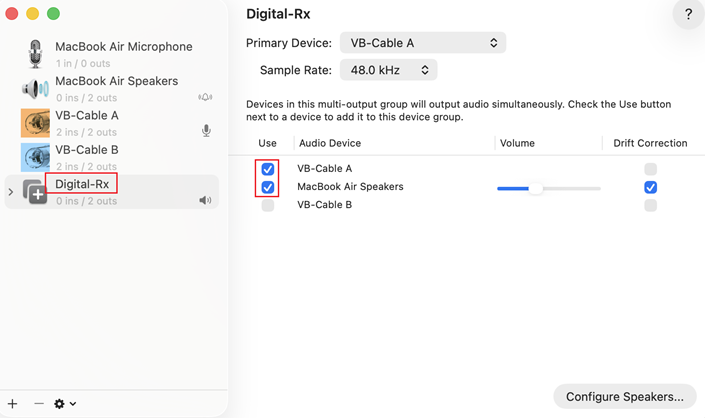
Task: Click the Digital-Rx multi-output device icon
Action: pyautogui.click(x=36, y=192)
